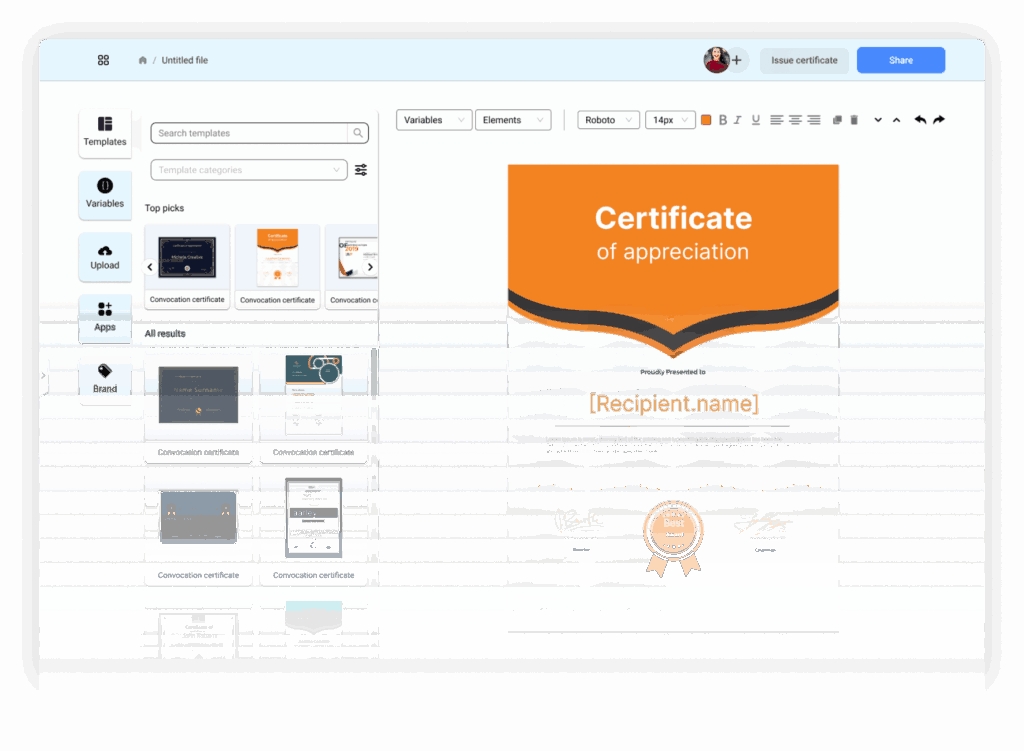The height and width of the screenshot is (751, 1024).
Task: Redo the last action
Action: tap(939, 120)
